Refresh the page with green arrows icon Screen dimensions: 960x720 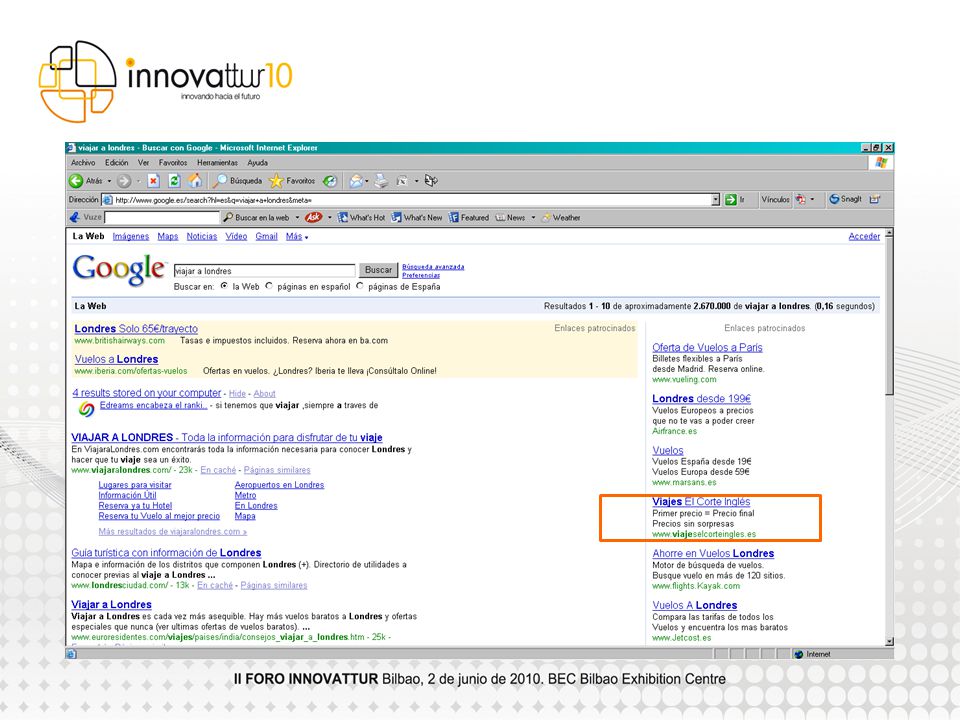pos(174,181)
